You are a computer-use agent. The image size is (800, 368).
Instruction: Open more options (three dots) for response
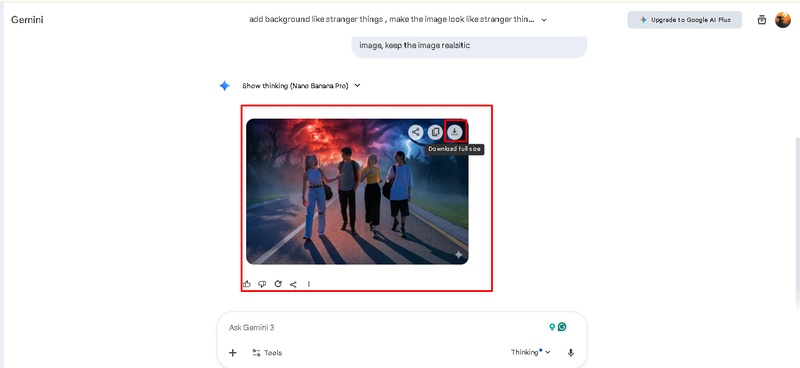[309, 284]
